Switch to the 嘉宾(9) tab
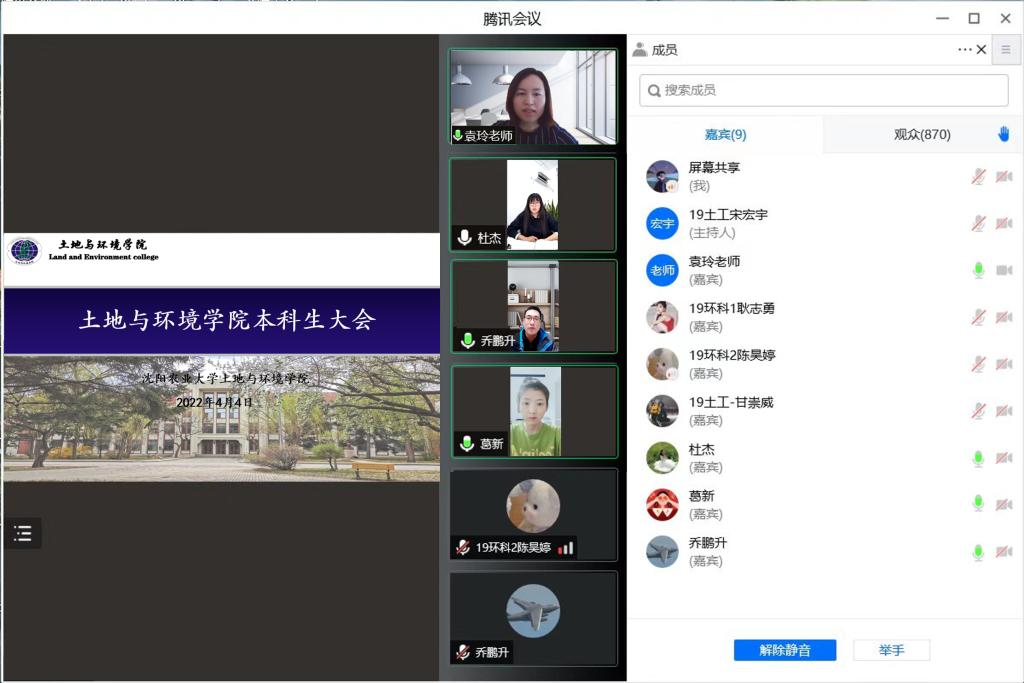This screenshot has height=683, width=1024. click(725, 134)
